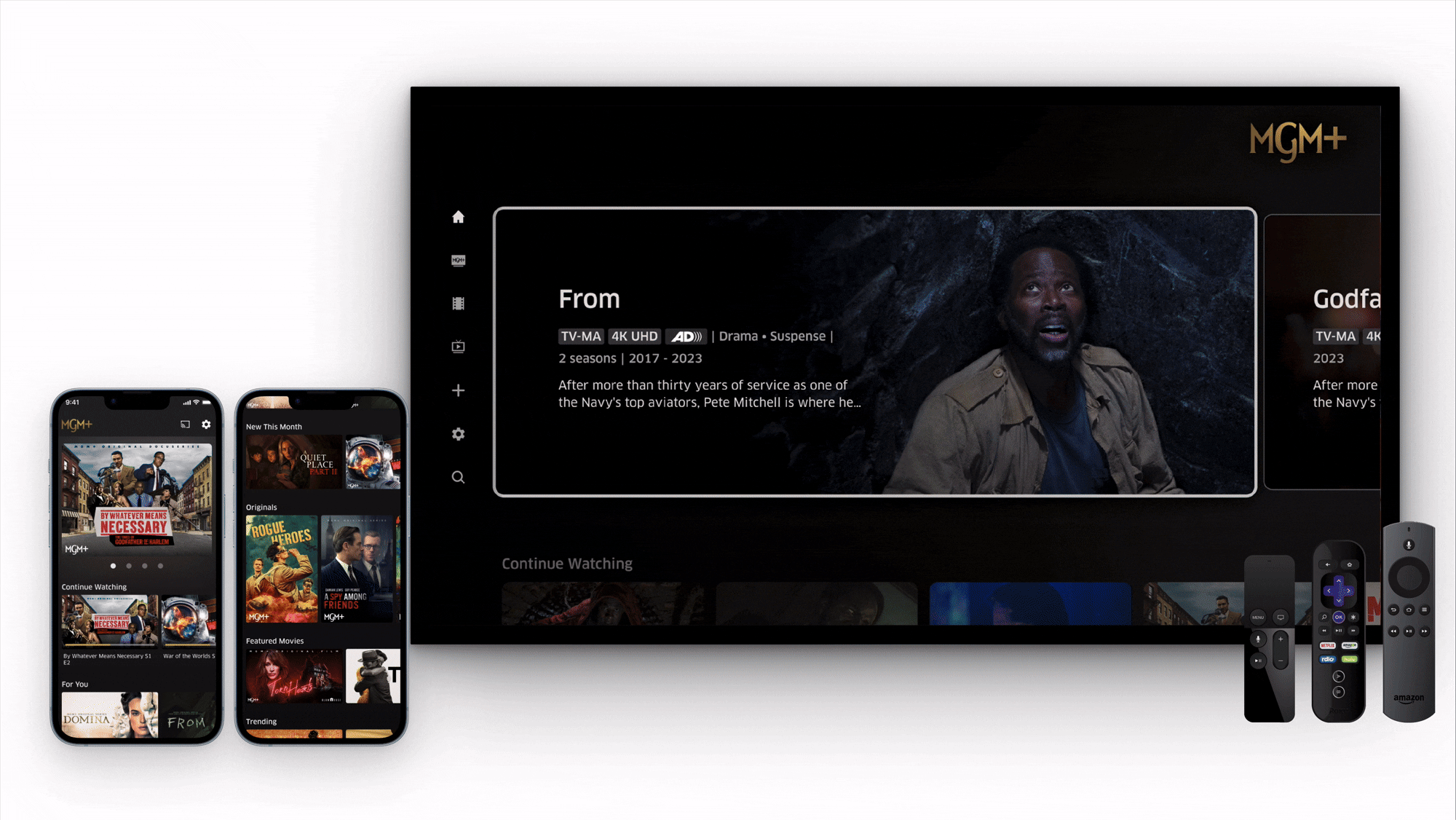Open the blue Continue Watching tile on TV
Viewport: 1456px width, 820px height.
point(1030,604)
